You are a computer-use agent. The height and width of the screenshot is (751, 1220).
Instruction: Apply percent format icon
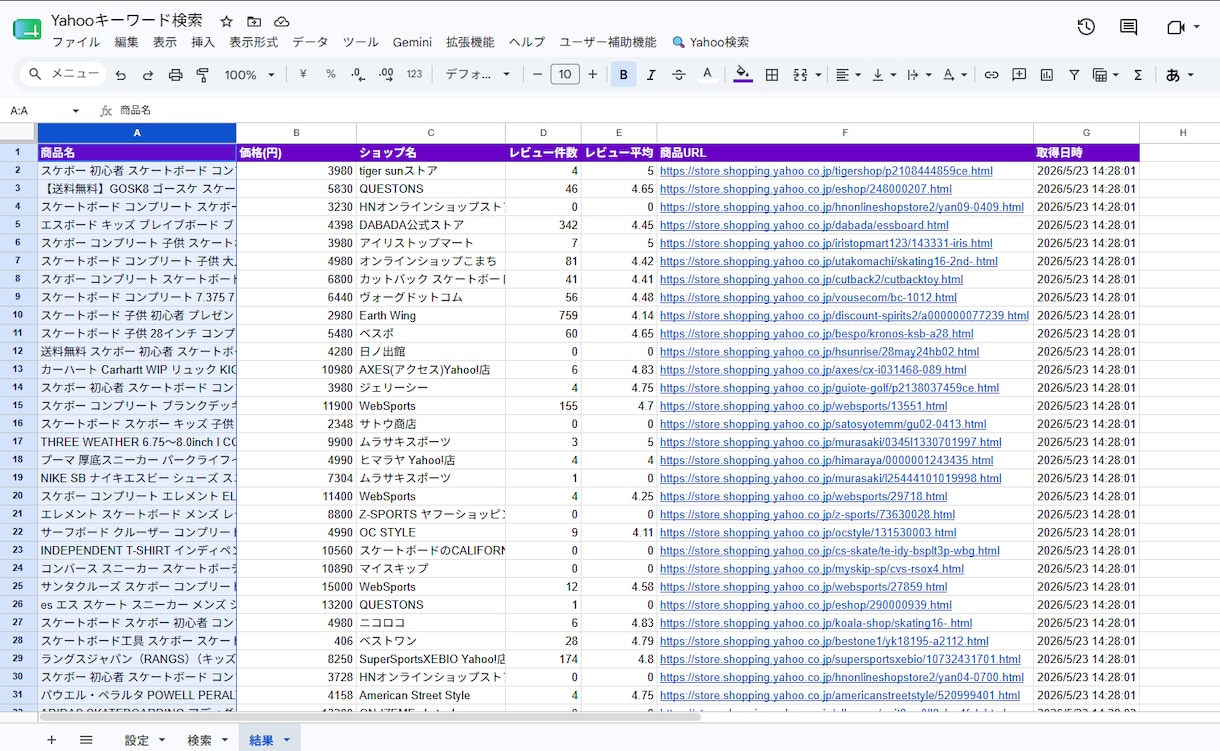click(x=331, y=74)
